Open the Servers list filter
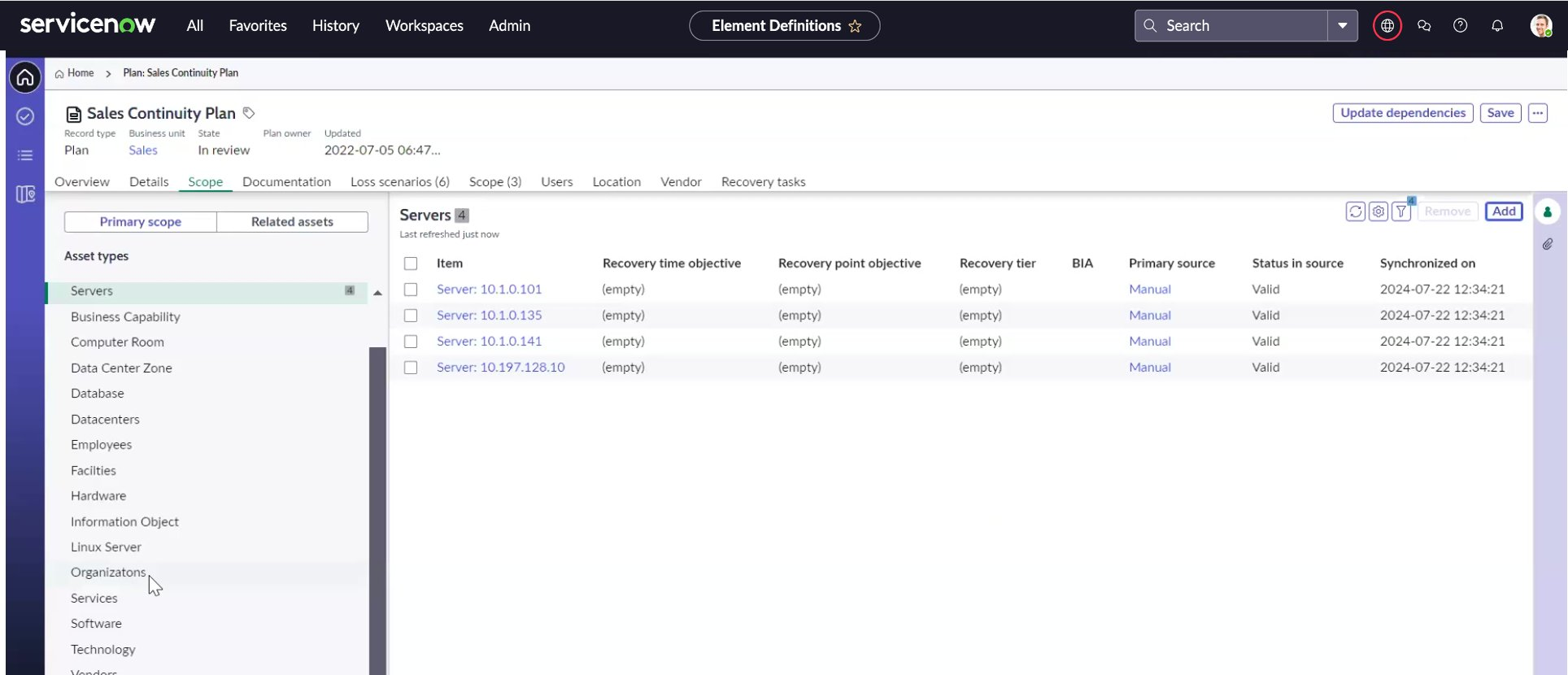Screen dimensions: 1568x675 pyautogui.click(x=1401, y=211)
